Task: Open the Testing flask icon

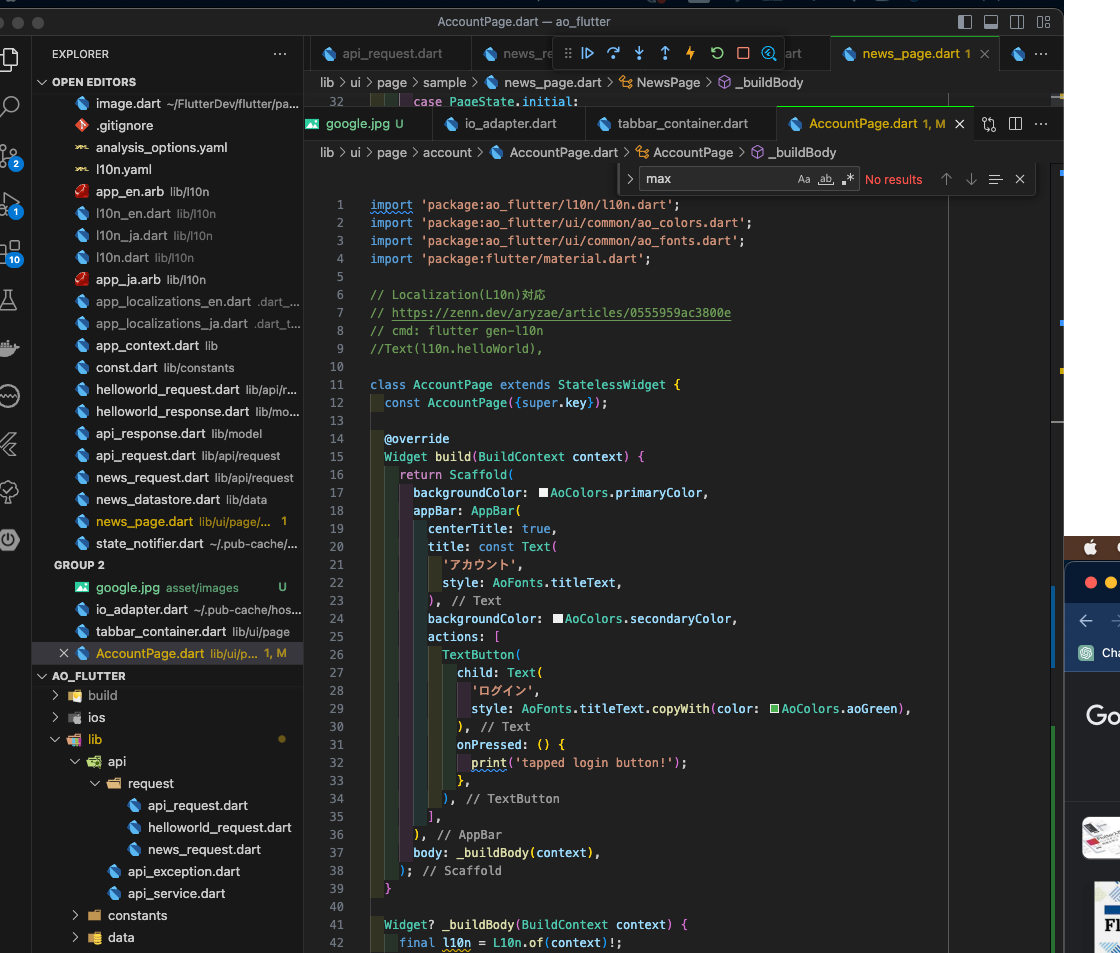Action: click(10, 299)
